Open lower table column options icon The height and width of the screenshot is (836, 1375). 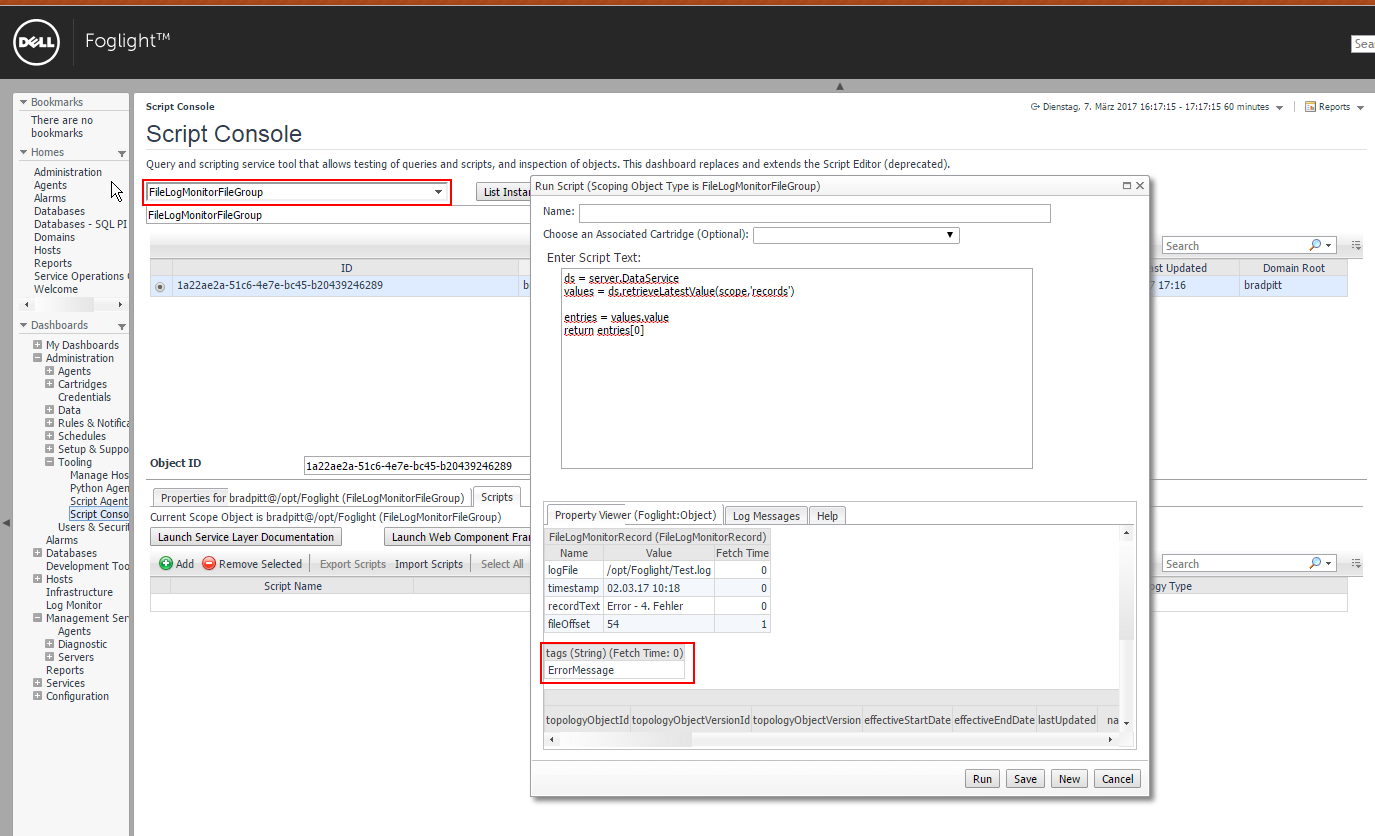1357,563
